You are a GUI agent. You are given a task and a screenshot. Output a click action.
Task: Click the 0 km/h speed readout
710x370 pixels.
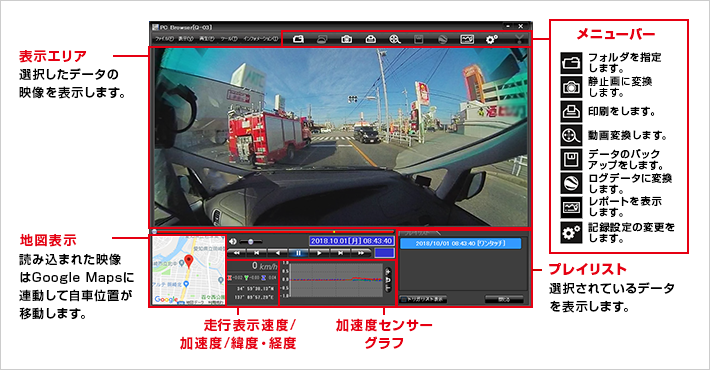click(x=264, y=266)
